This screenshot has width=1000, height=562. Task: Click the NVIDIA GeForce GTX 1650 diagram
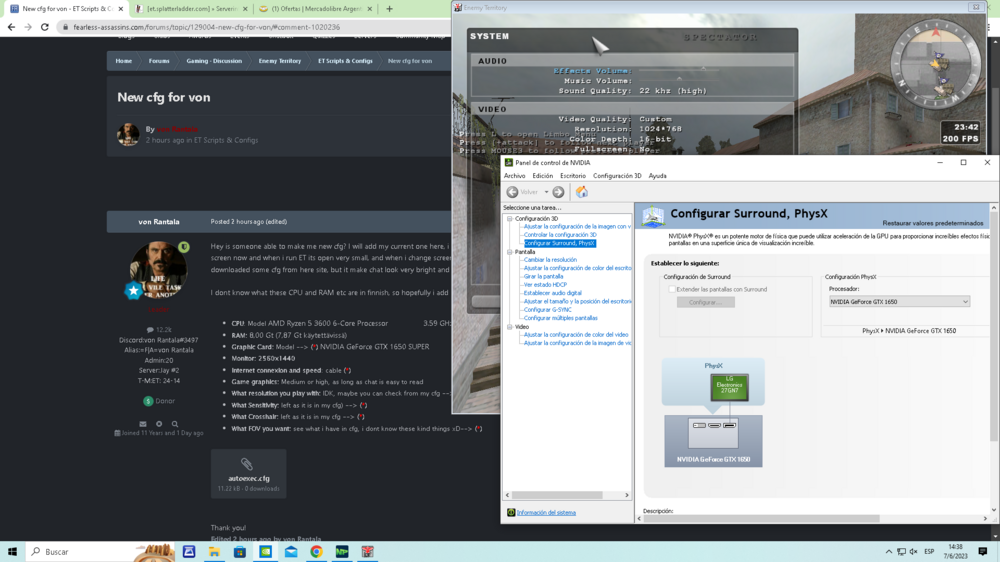(713, 441)
